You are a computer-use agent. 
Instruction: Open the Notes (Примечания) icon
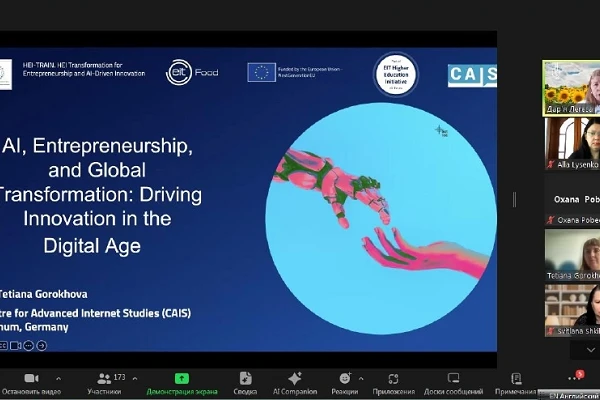[x=516, y=379]
